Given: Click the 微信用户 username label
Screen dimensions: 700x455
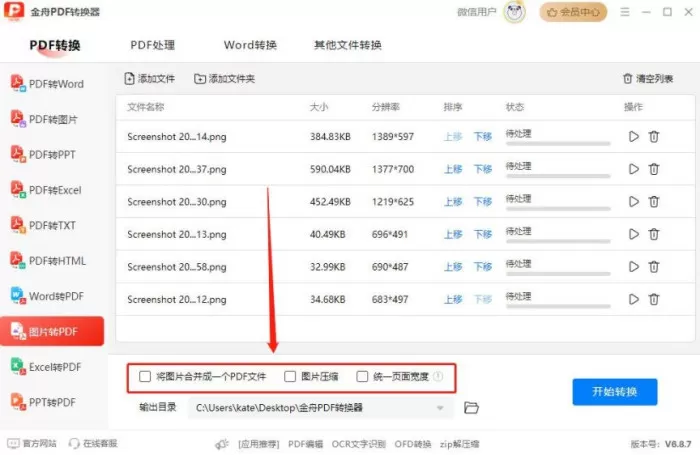Looking at the screenshot, I should (476, 12).
